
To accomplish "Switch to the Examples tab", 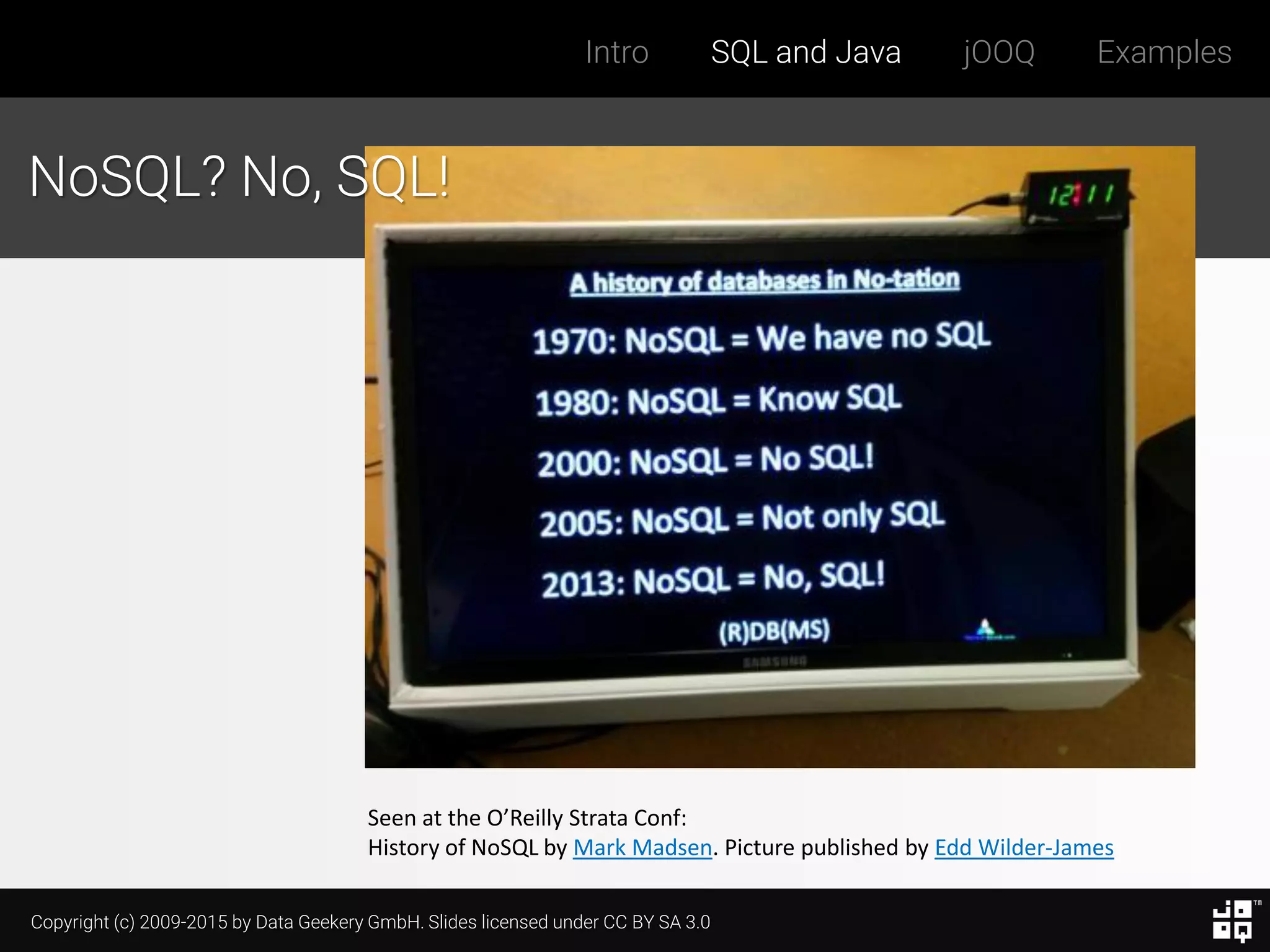I will coord(1164,52).
